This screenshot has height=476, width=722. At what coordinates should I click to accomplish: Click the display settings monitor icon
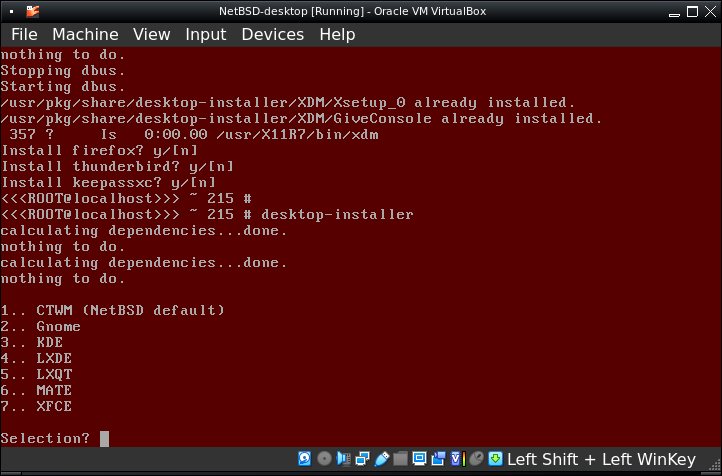(x=420, y=459)
